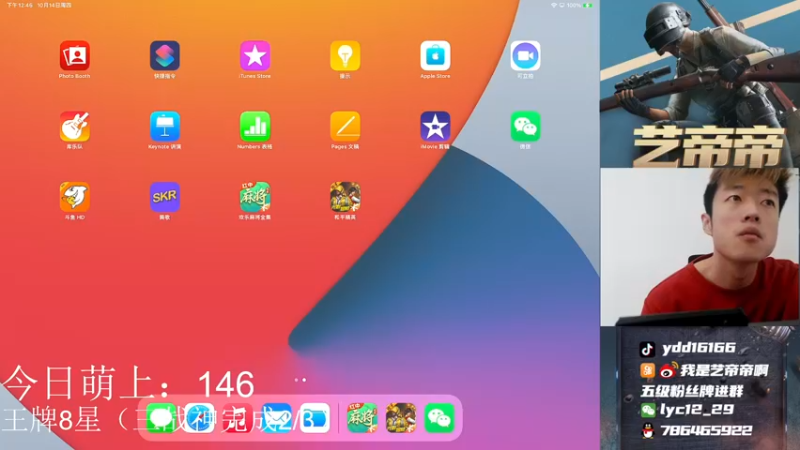Tap the "Apple Store" label text
Image resolution: width=800 pixels, height=450 pixels.
tap(435, 76)
